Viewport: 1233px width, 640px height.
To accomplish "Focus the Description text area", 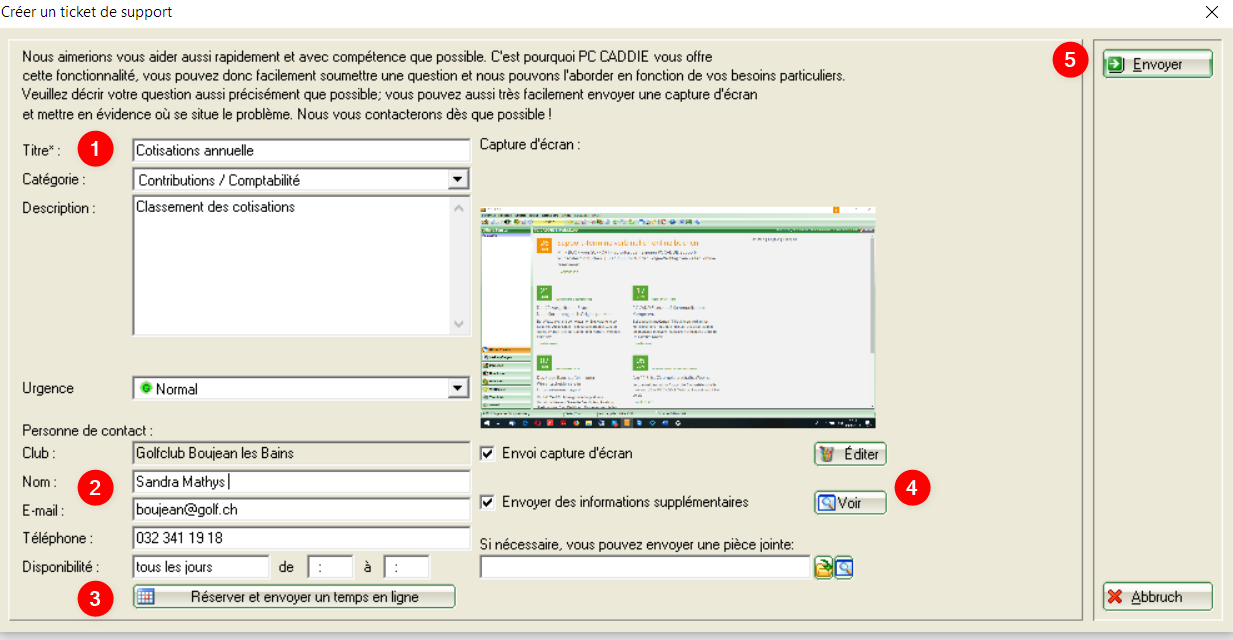I will (x=291, y=265).
